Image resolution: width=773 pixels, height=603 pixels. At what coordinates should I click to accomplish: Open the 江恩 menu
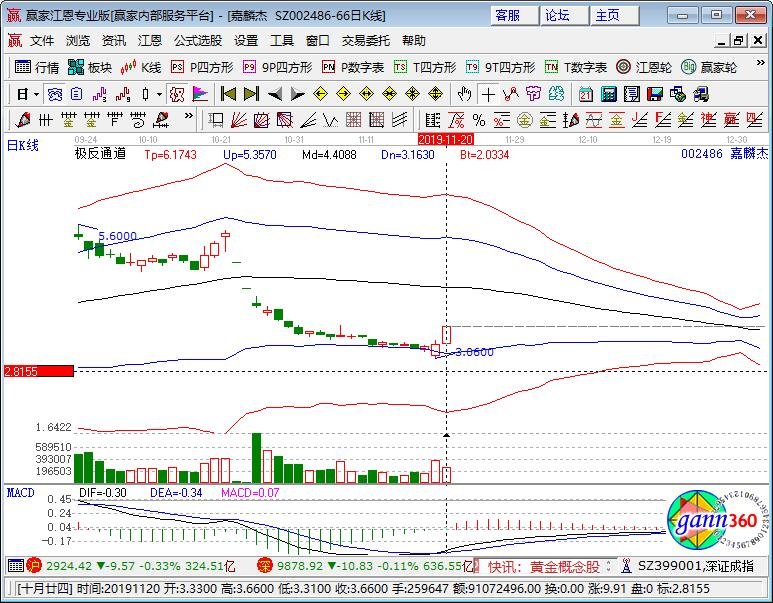coord(150,40)
